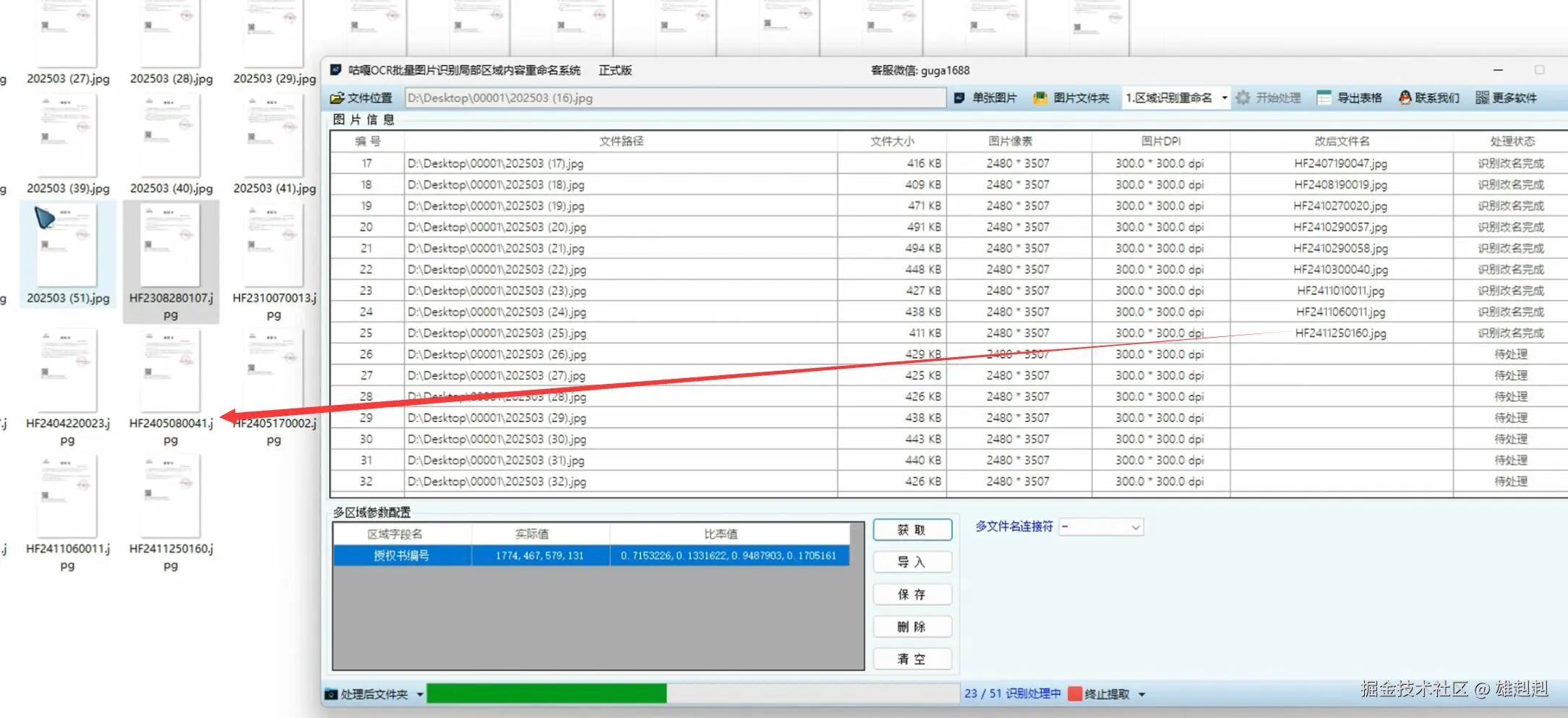The height and width of the screenshot is (718, 1568).
Task: Click the 清空 clear button
Action: click(x=912, y=659)
